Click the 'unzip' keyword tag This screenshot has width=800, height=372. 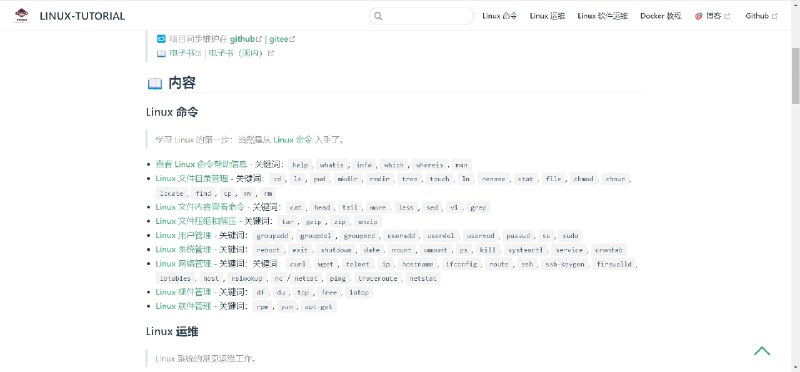367,221
